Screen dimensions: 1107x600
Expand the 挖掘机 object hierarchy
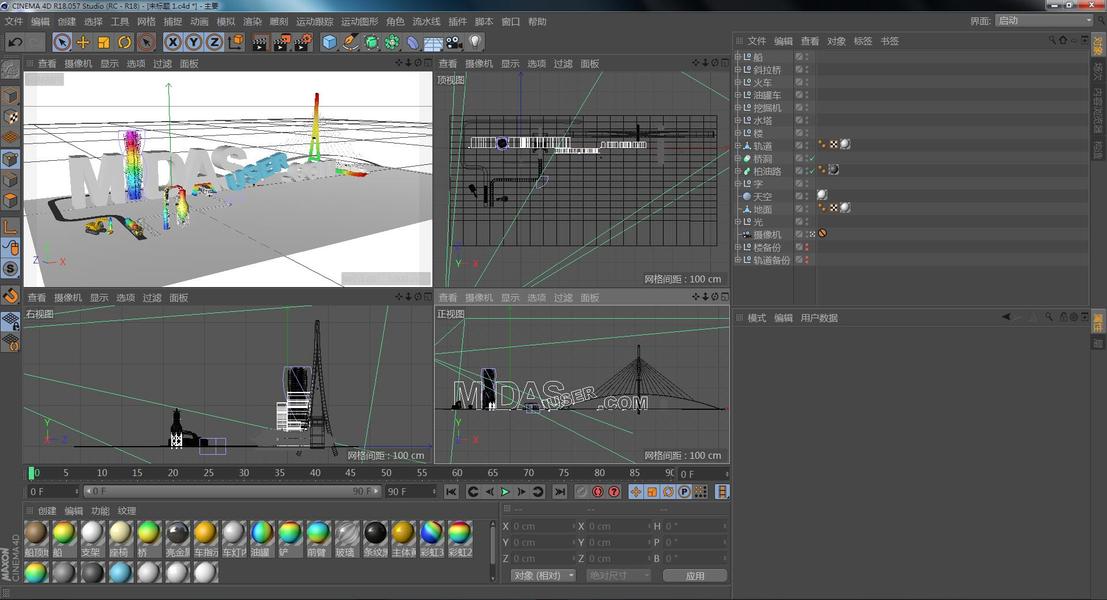[x=738, y=108]
